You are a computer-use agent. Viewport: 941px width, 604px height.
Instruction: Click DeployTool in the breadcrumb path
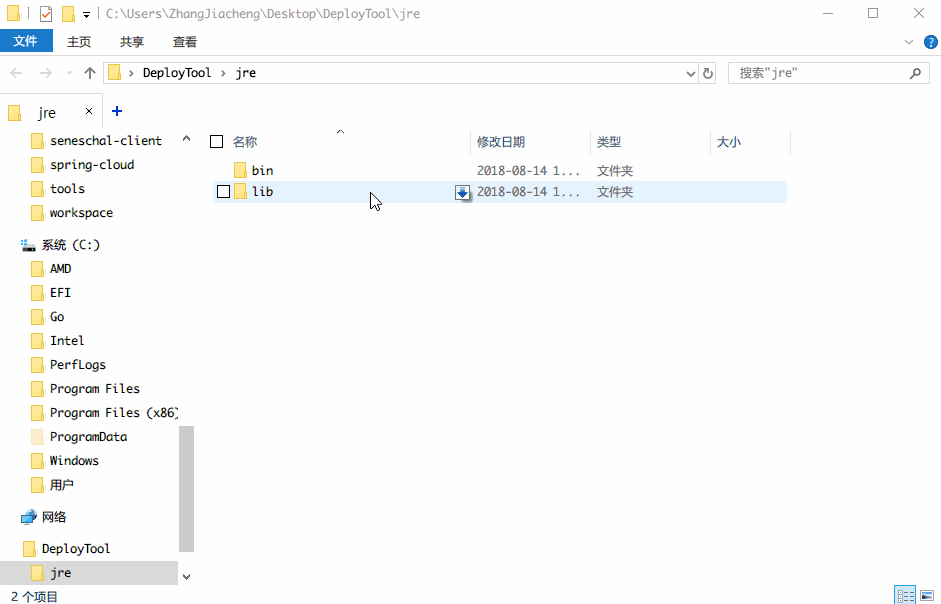tap(177, 73)
